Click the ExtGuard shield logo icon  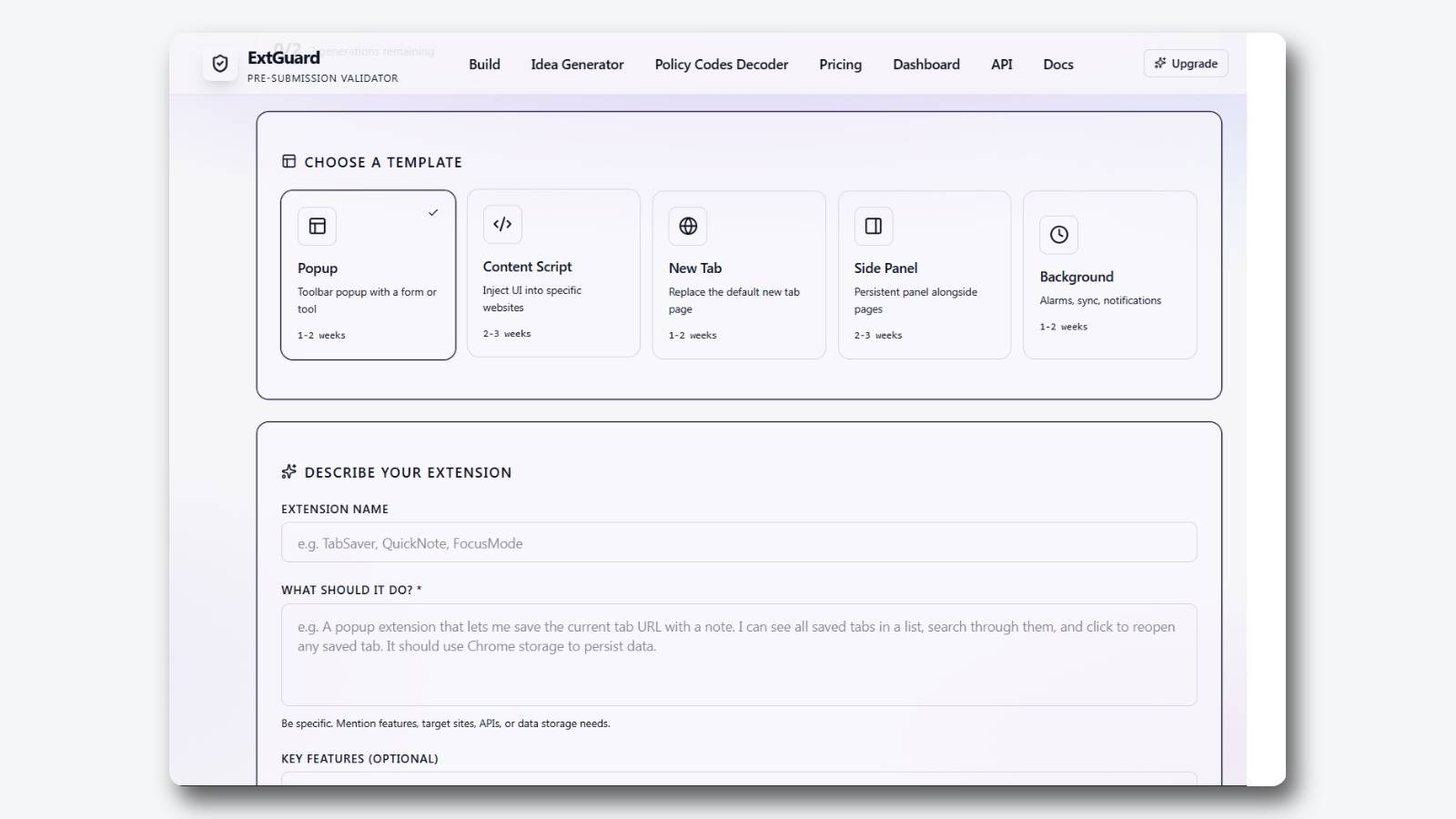coord(220,64)
